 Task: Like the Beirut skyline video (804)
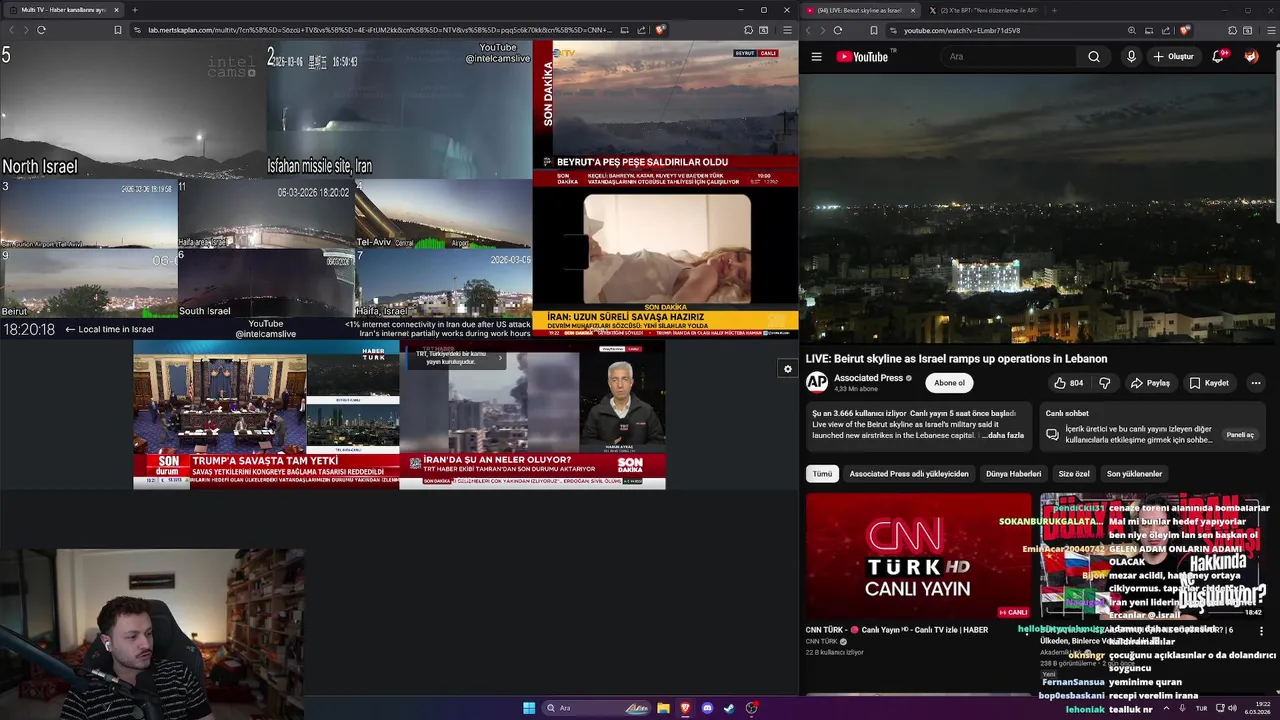click(x=1068, y=383)
